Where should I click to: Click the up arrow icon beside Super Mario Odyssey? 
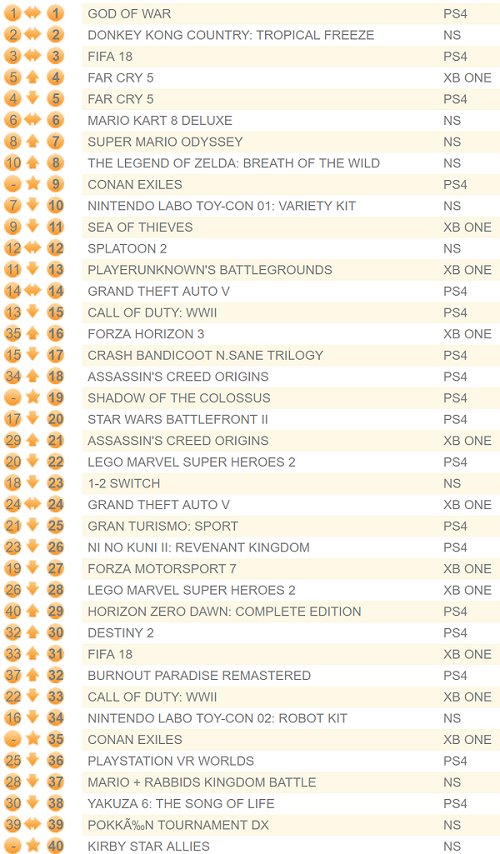(33, 141)
